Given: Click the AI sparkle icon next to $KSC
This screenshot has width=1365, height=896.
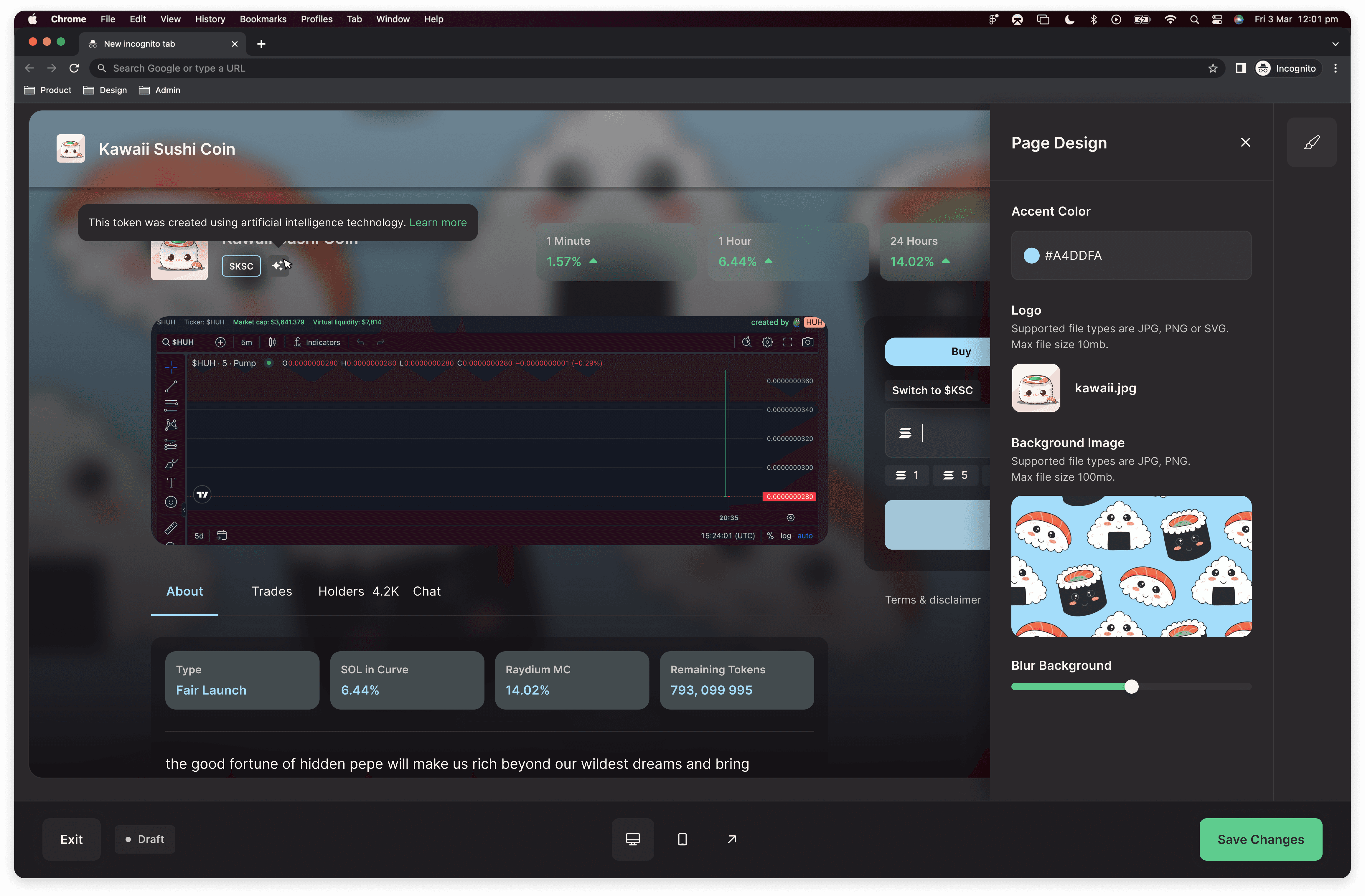Looking at the screenshot, I should 278,265.
